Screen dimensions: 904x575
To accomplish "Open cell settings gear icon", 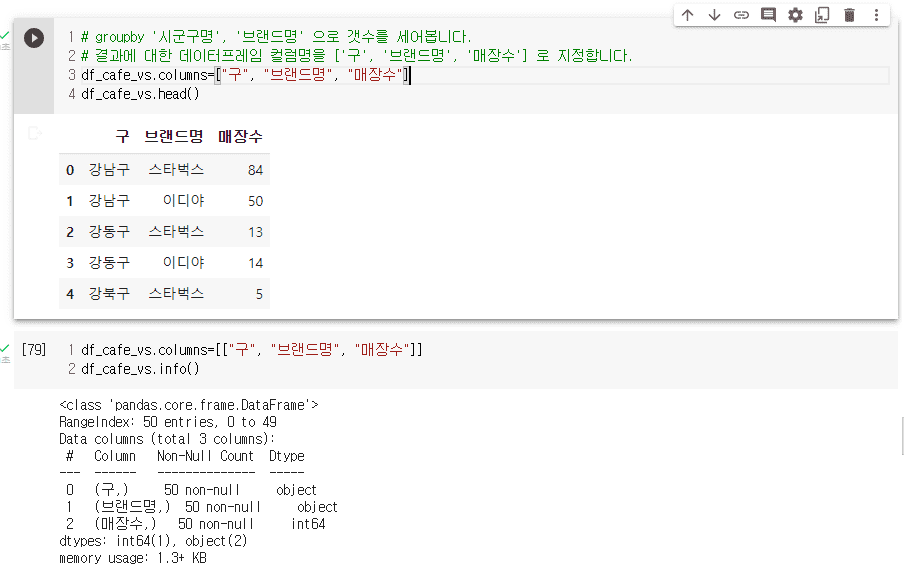I will 795,15.
